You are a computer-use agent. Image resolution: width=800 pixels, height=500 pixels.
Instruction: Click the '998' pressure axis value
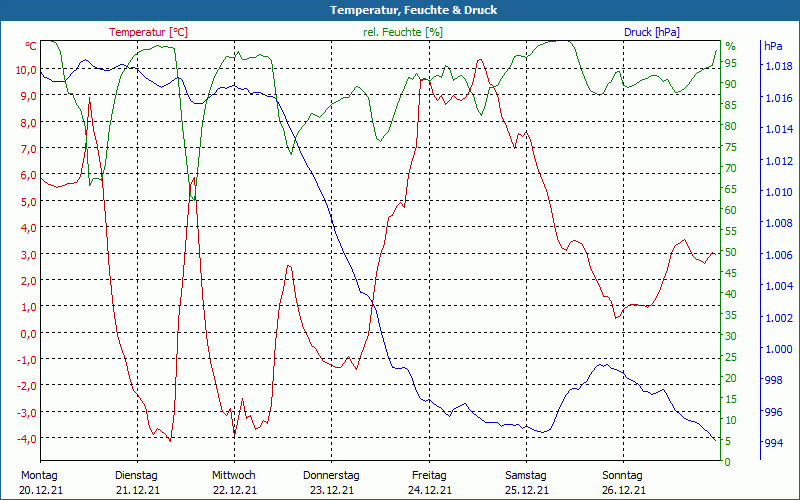point(774,380)
